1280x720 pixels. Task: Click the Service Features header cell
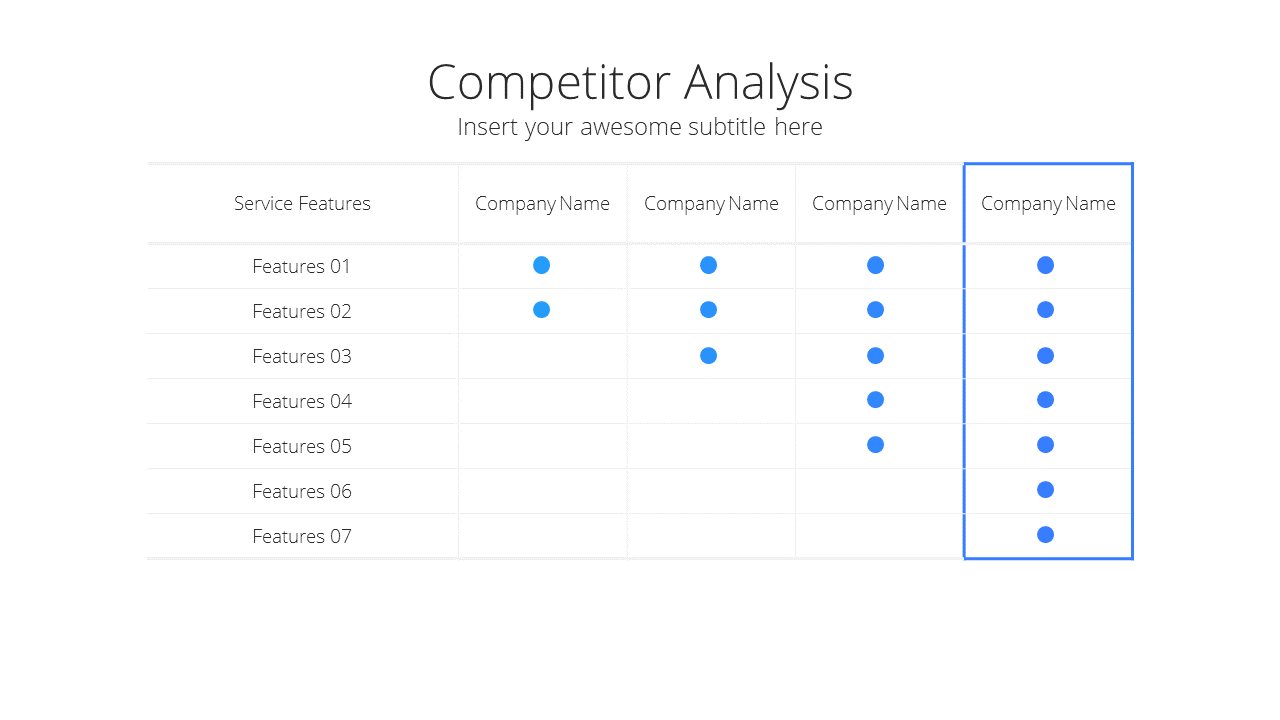(302, 203)
